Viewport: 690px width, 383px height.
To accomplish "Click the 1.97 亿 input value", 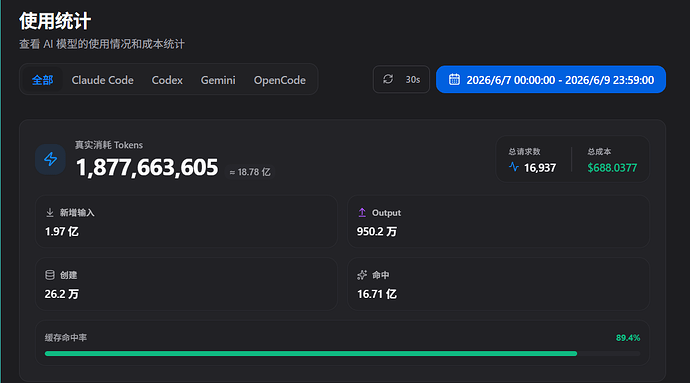I will 62,232.
